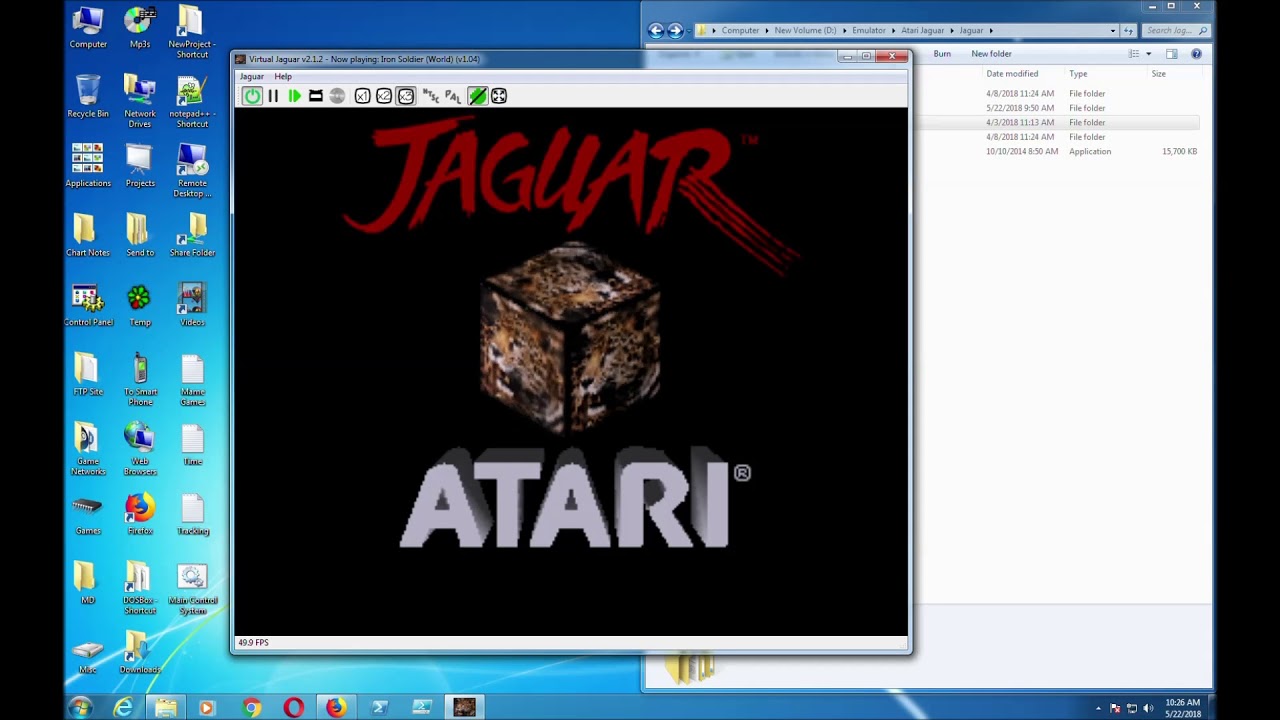Click New Volume (D:) breadcrumb

coord(804,31)
